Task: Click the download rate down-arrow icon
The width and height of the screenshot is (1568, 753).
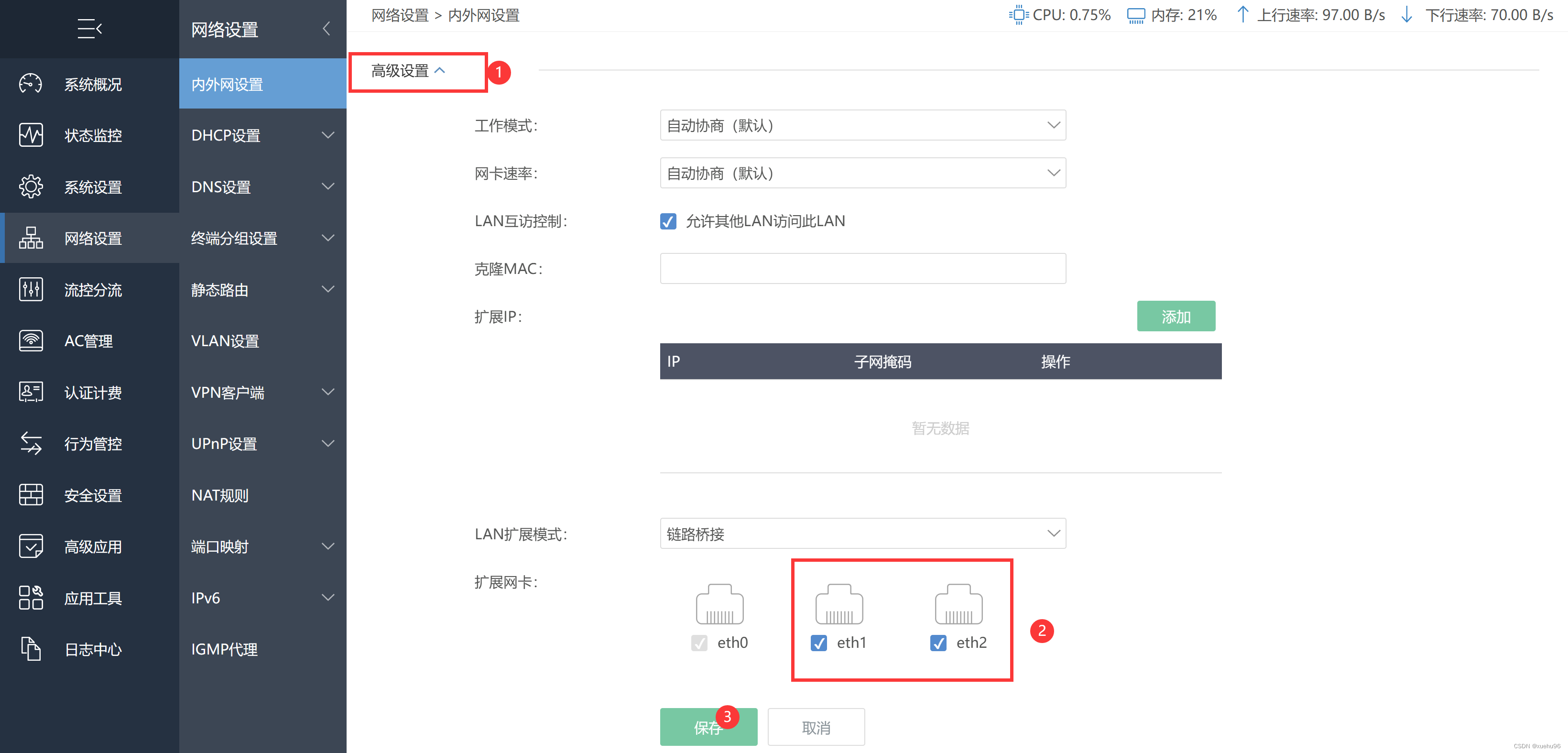Action: pos(1407,15)
